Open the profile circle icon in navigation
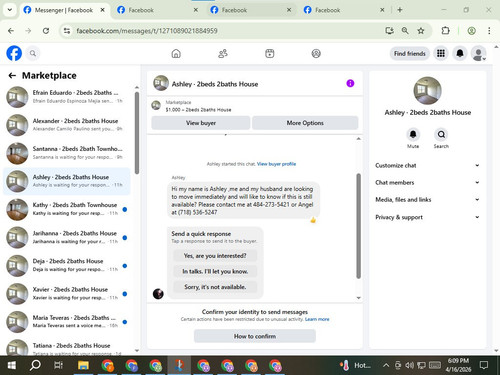 pyautogui.click(x=316, y=53)
